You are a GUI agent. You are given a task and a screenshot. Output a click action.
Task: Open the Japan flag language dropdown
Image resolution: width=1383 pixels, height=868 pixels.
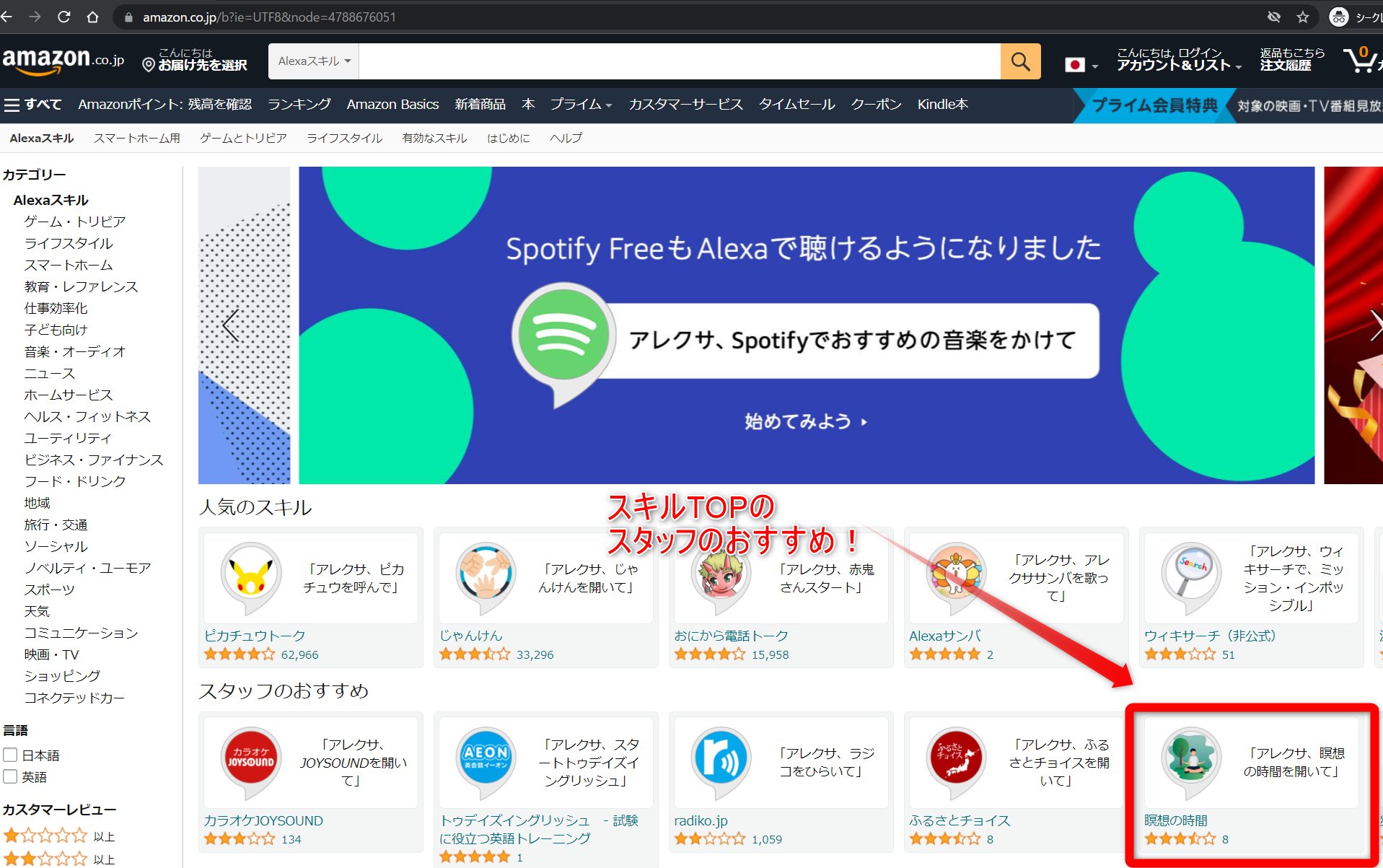[x=1081, y=65]
